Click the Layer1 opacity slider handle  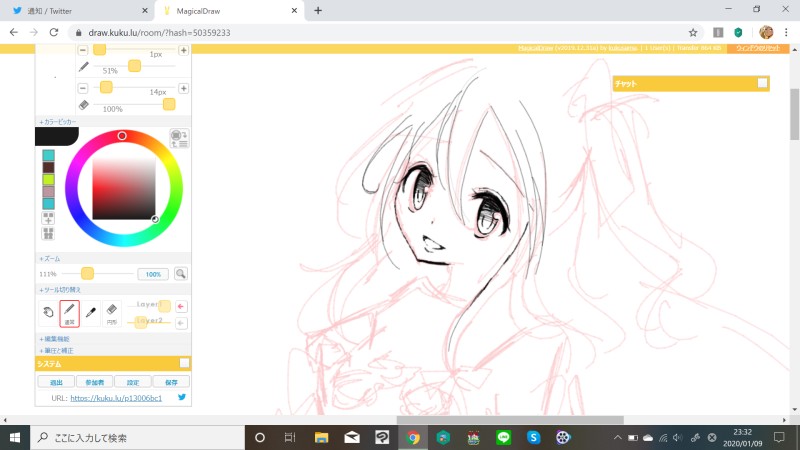click(x=164, y=306)
